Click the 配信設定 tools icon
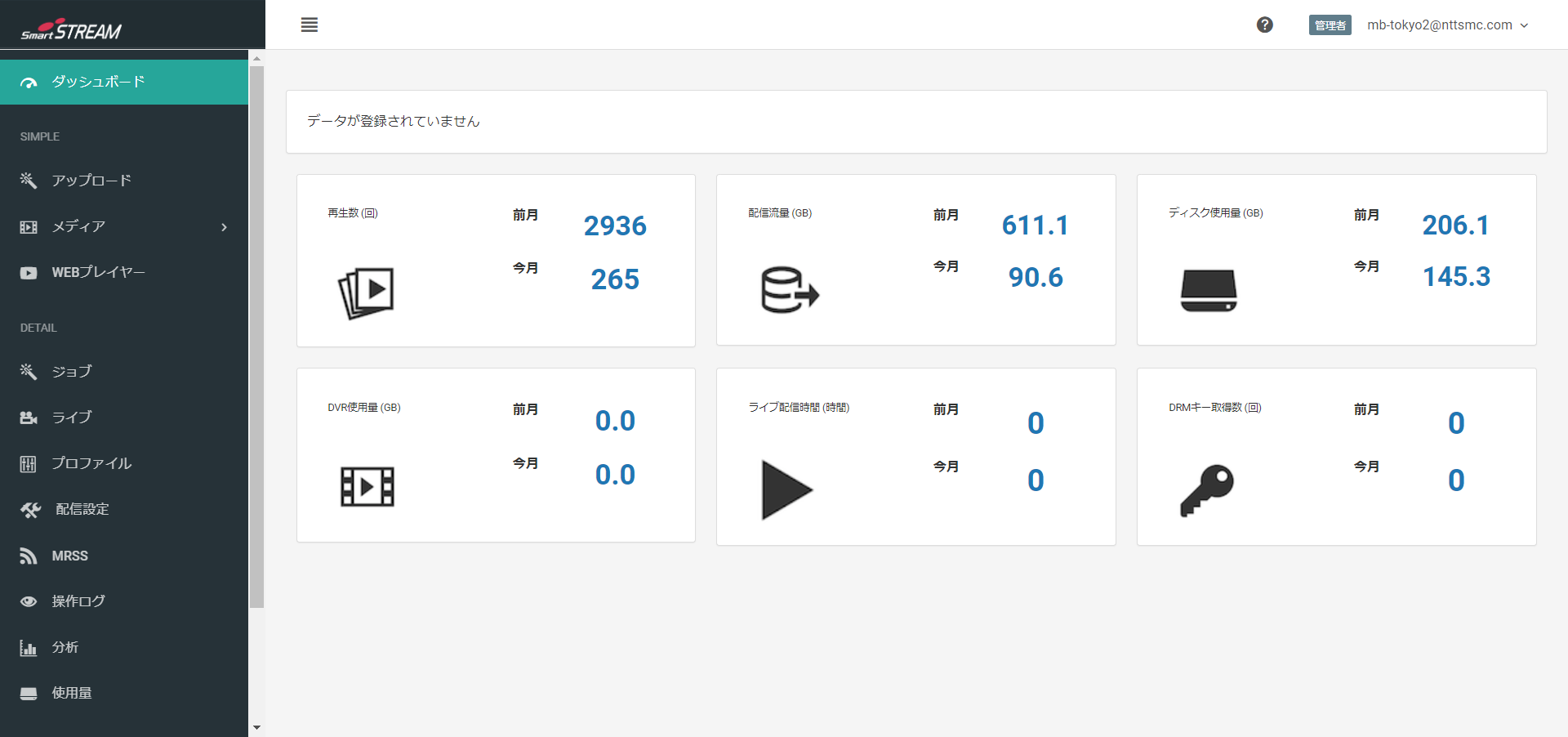This screenshot has width=1568, height=737. click(30, 510)
